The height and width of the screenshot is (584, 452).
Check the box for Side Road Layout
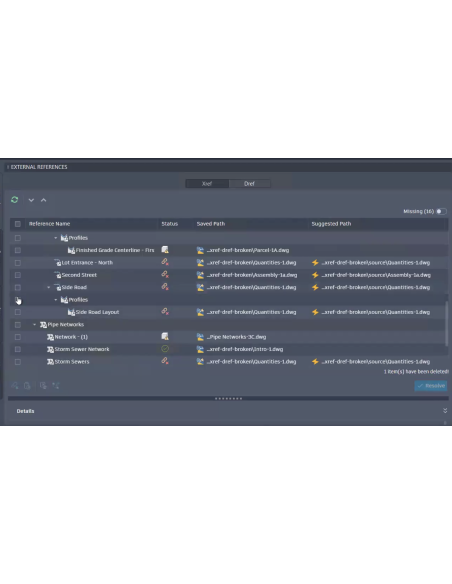click(x=17, y=312)
